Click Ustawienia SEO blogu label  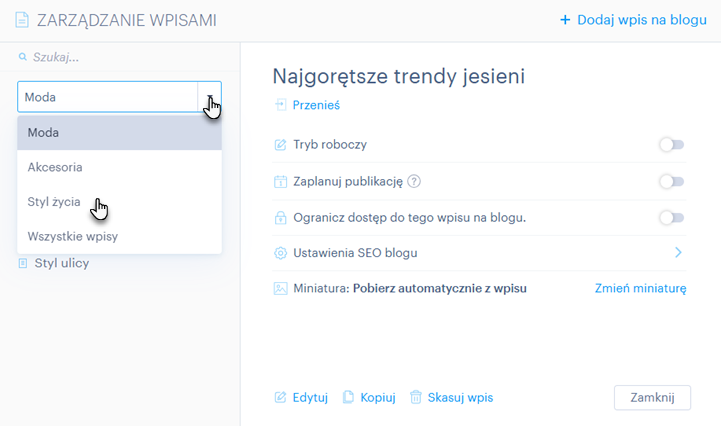pos(355,253)
